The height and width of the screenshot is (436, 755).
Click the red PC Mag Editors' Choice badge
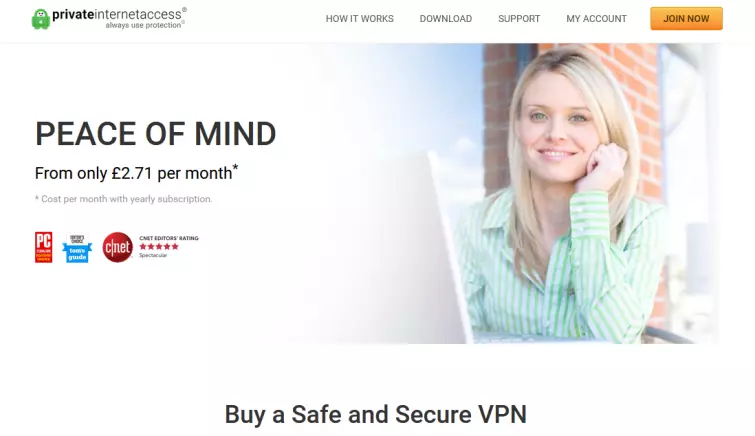pyautogui.click(x=43, y=247)
